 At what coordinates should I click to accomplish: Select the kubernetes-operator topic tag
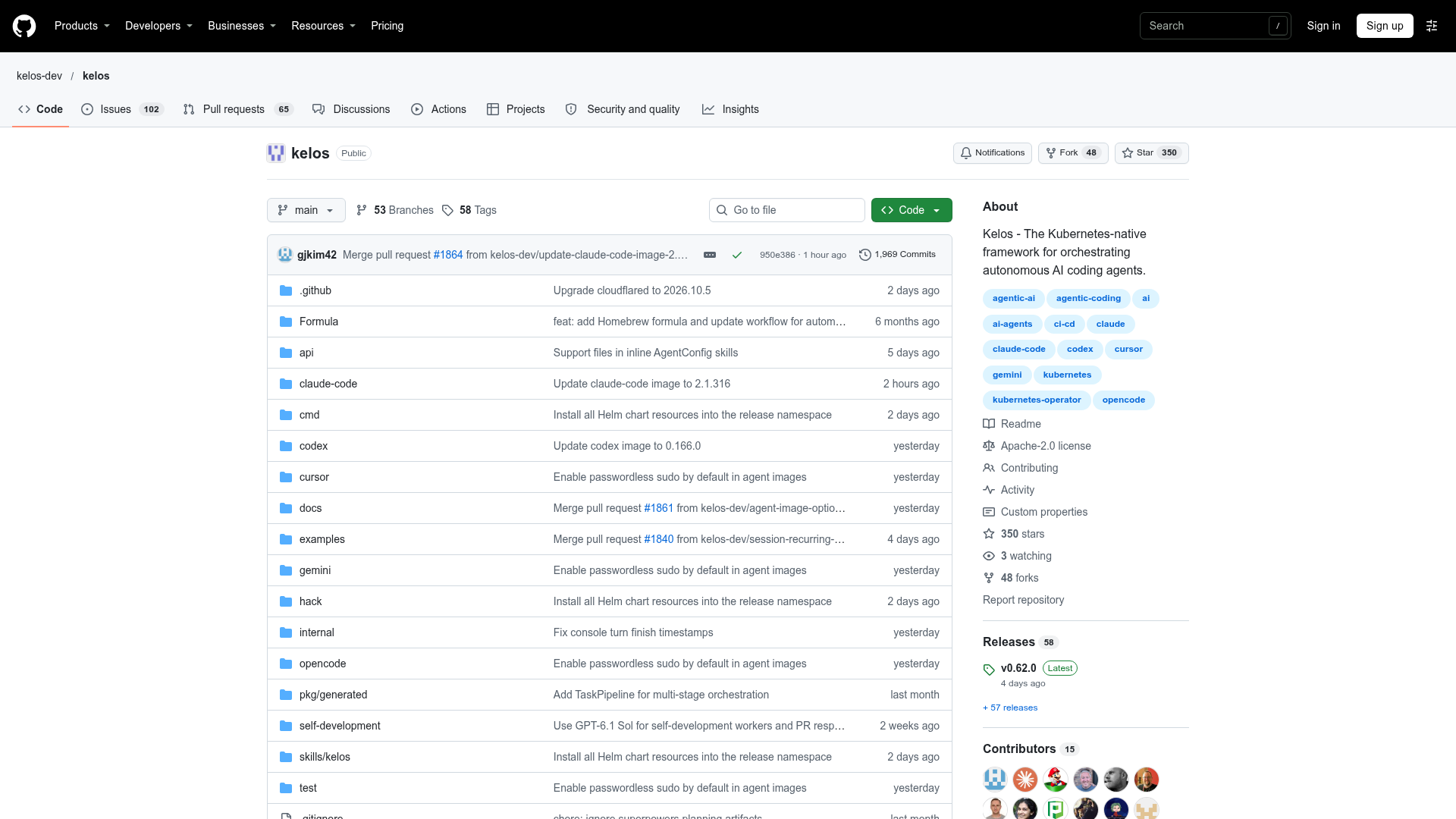pyautogui.click(x=1037, y=400)
